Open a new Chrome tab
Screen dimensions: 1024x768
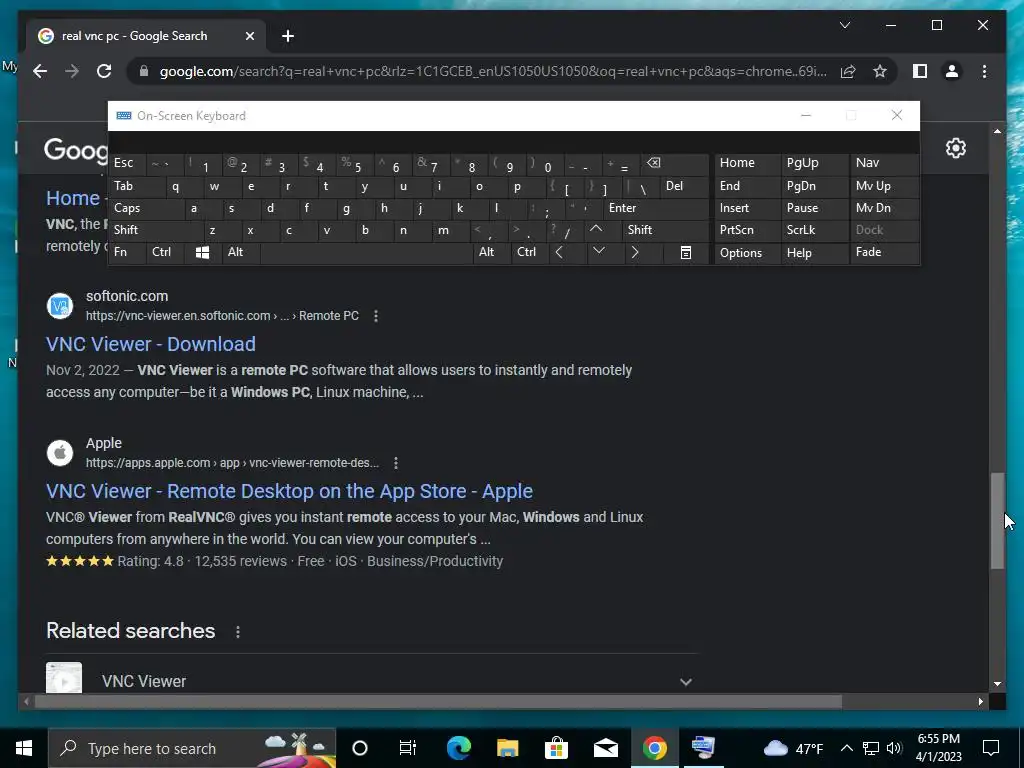[288, 36]
